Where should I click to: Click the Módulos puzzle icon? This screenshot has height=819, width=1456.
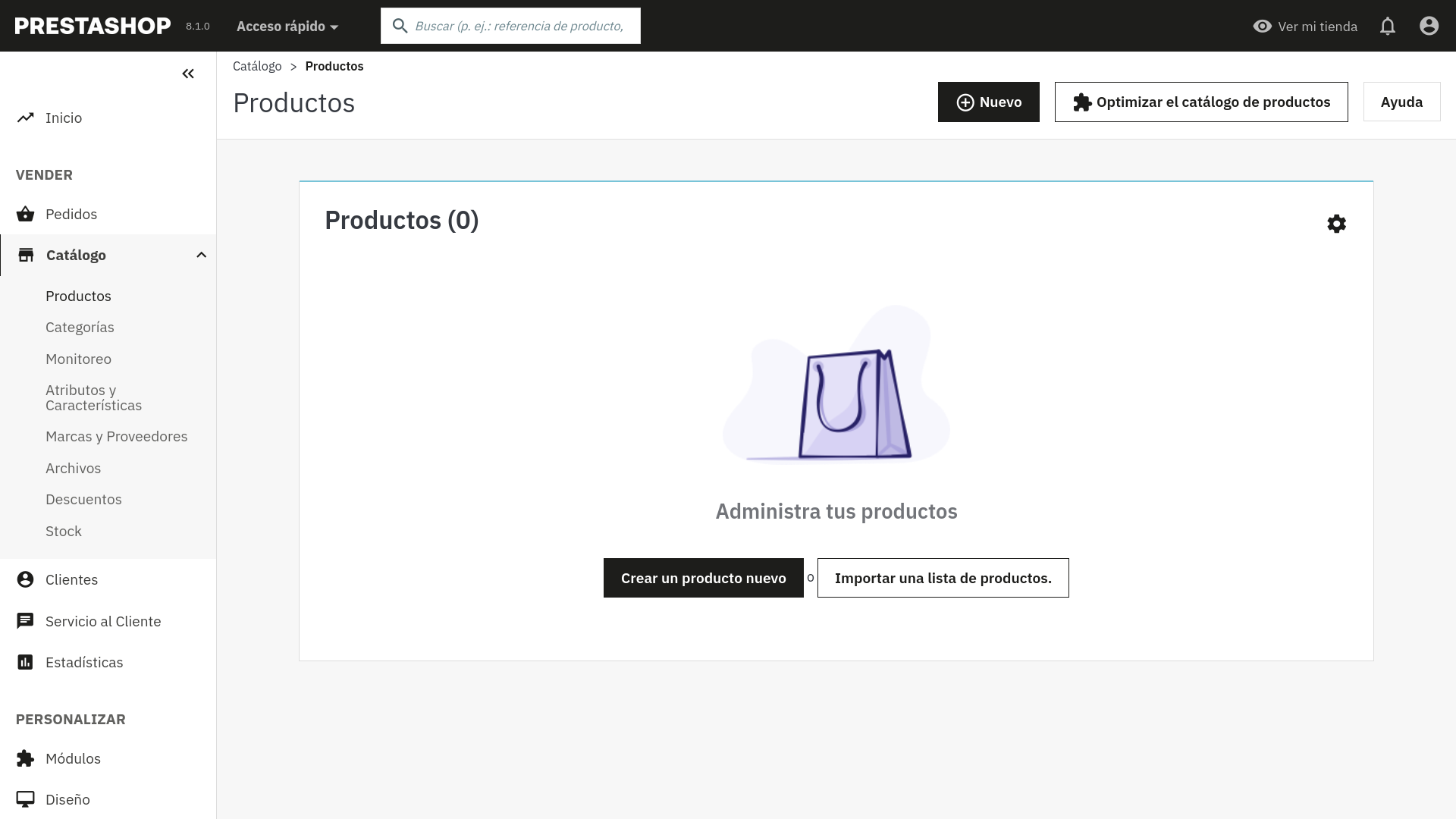26,758
